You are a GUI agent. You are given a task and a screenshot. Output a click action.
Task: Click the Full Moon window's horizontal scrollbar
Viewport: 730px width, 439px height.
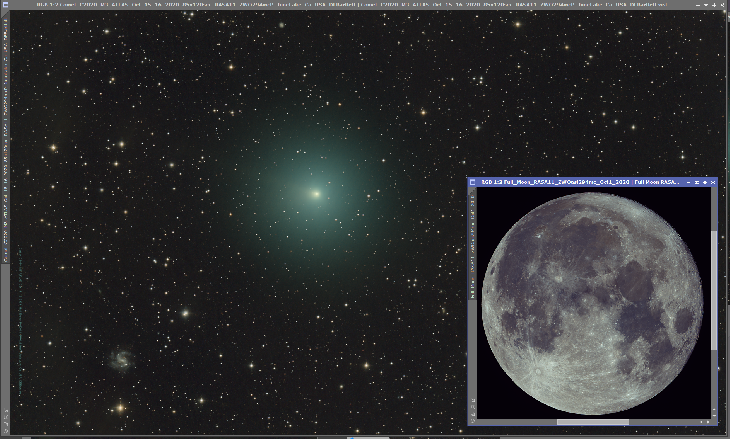point(595,421)
